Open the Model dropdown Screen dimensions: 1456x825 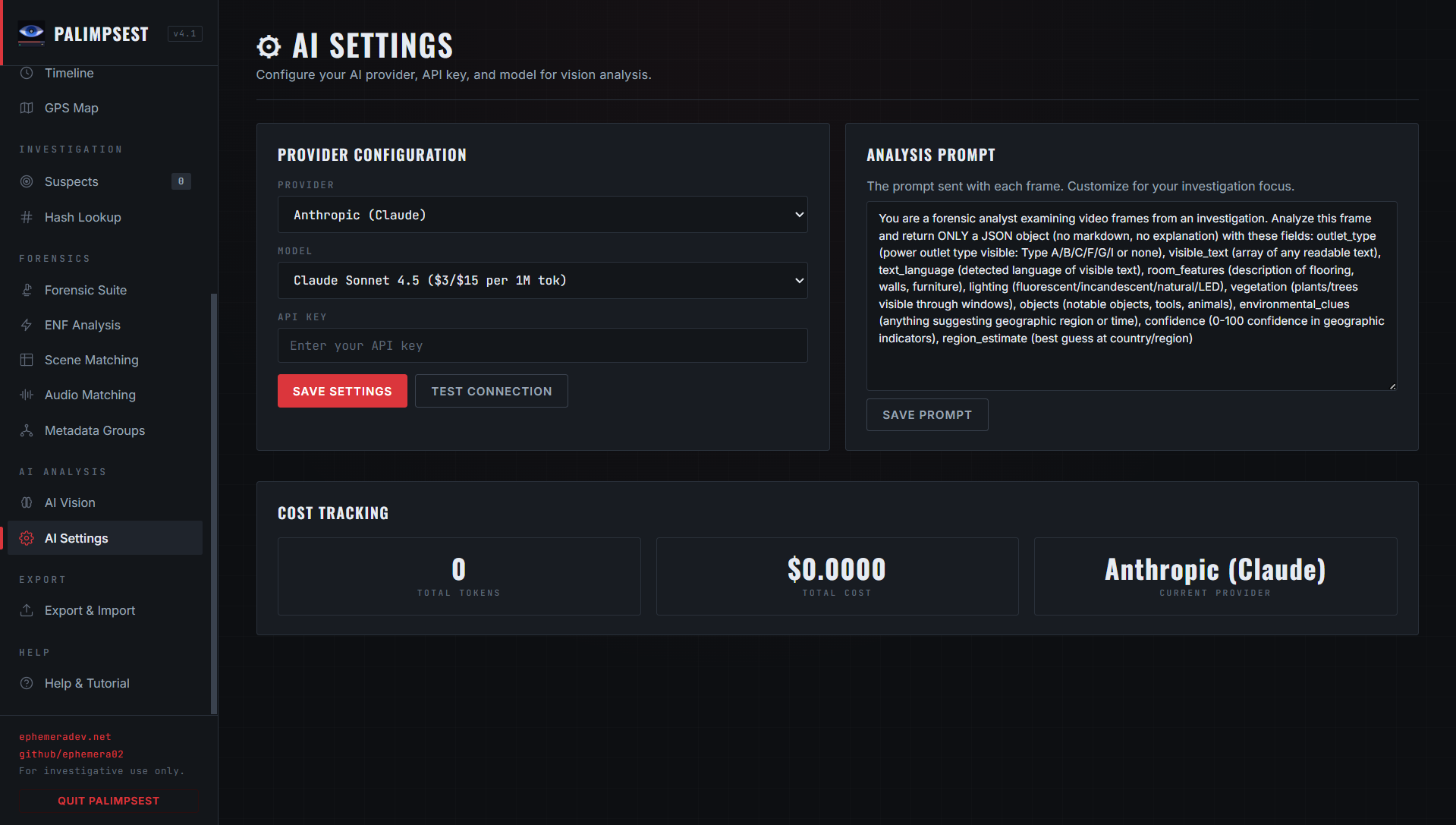click(542, 280)
